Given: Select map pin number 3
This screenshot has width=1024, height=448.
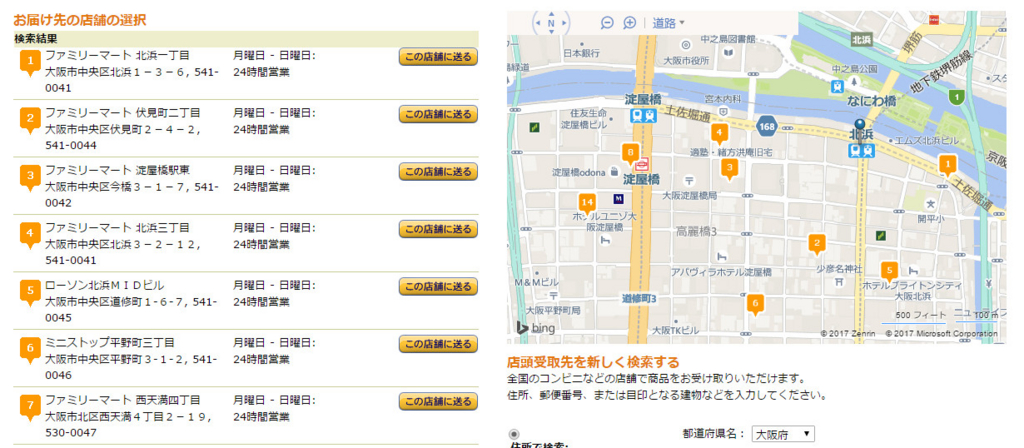Looking at the screenshot, I should [729, 170].
